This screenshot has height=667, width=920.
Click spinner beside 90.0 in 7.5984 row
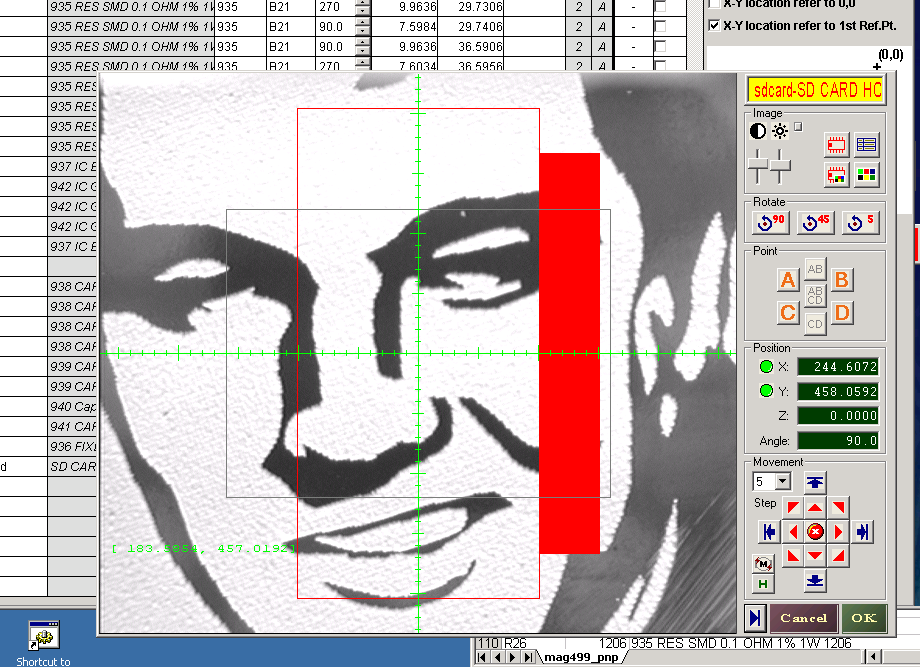[x=363, y=26]
